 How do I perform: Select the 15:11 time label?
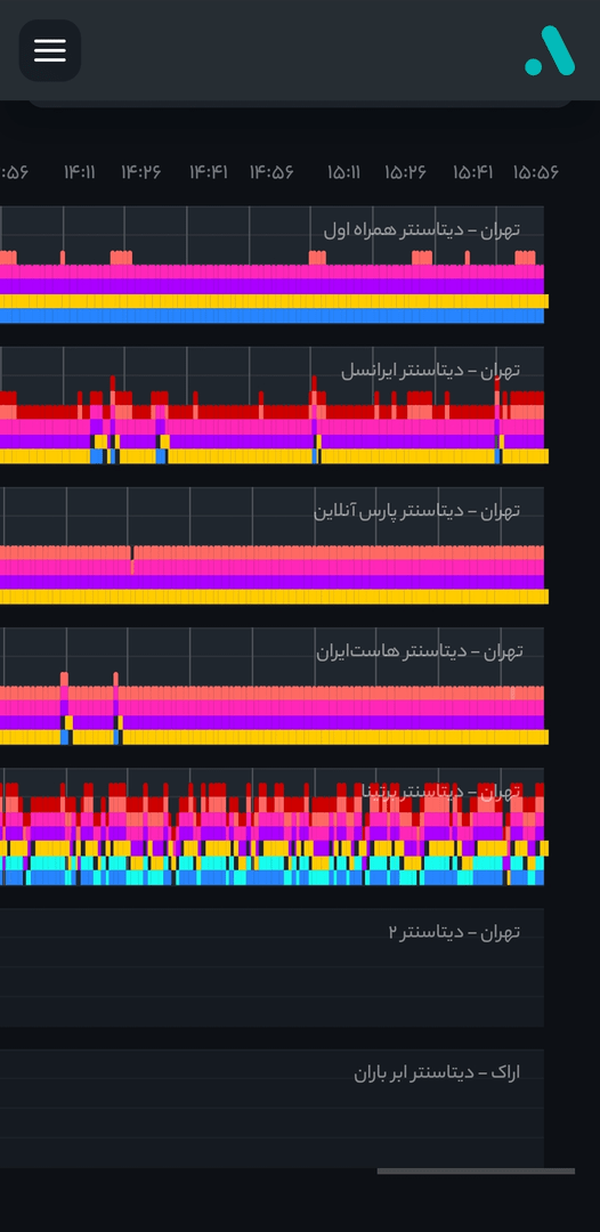tap(343, 172)
